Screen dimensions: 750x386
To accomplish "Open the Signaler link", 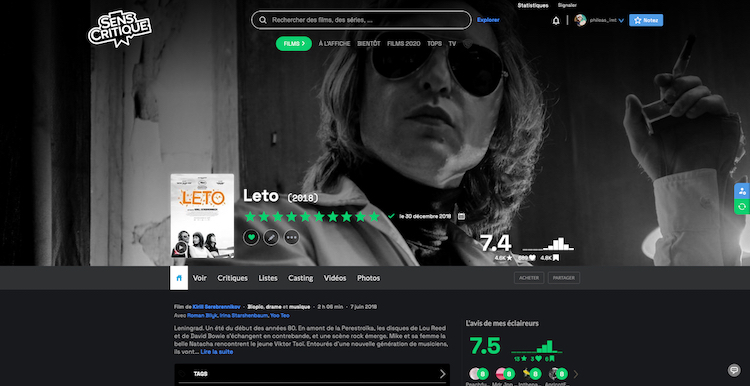I will pyautogui.click(x=567, y=5).
